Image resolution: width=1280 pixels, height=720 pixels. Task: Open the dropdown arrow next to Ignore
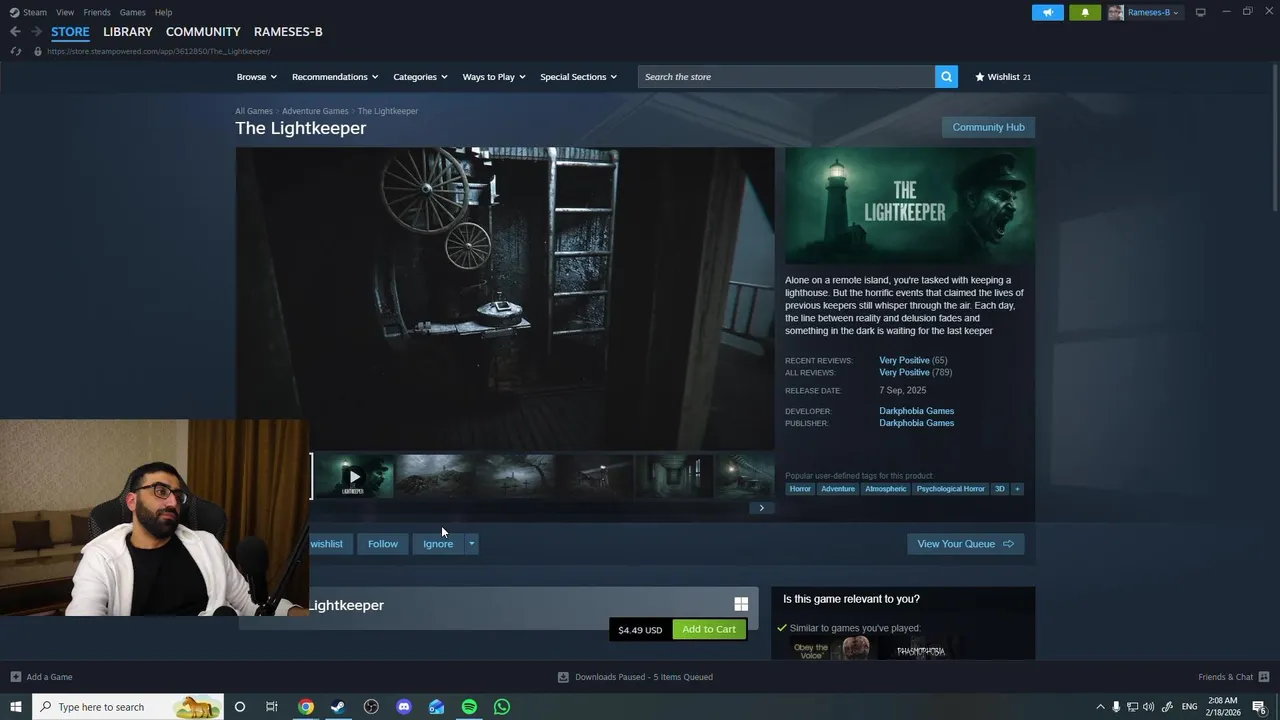point(471,544)
